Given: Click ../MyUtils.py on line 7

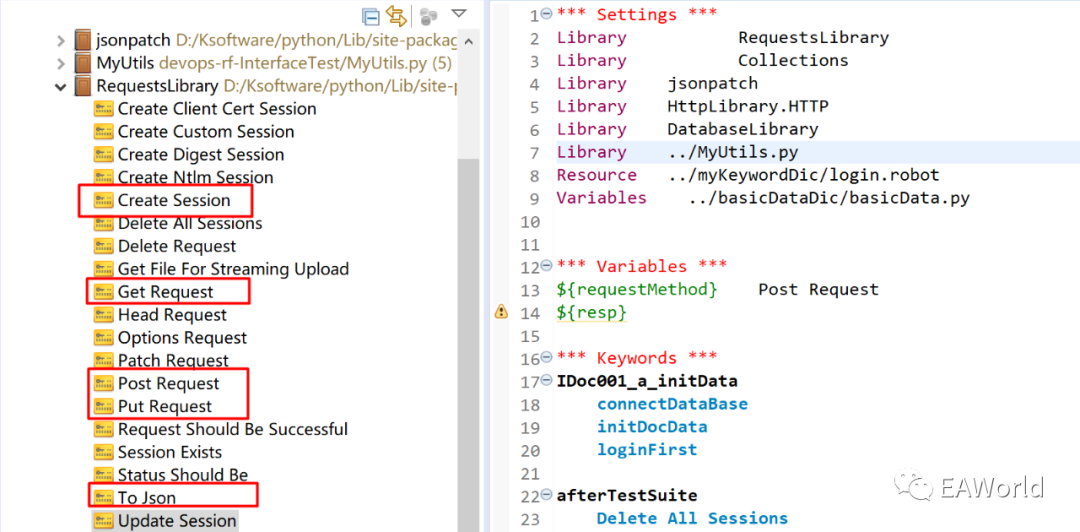Looking at the screenshot, I should pos(733,152).
